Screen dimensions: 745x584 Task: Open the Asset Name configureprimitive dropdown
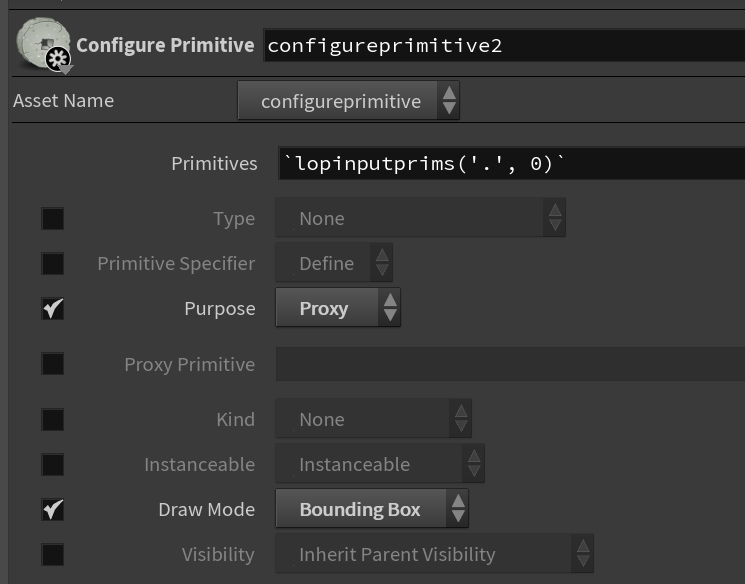click(x=348, y=101)
